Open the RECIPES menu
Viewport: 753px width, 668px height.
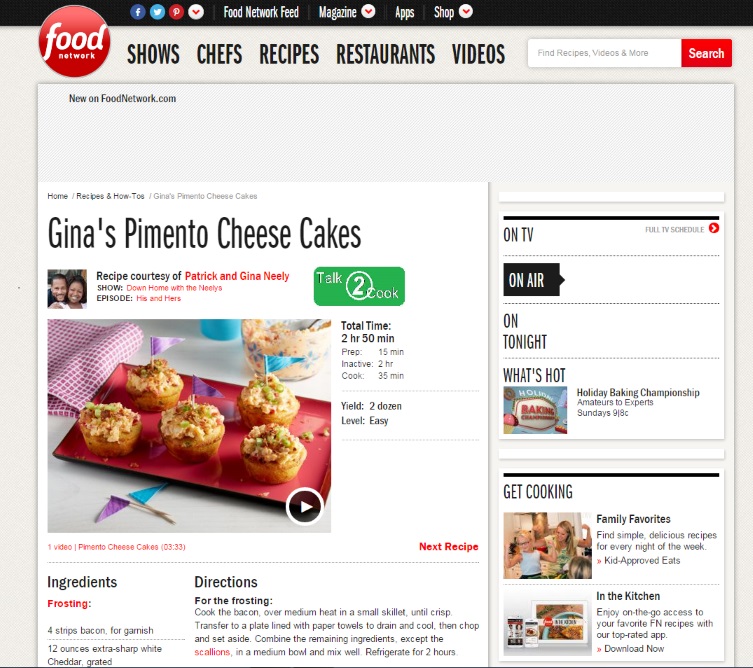tap(289, 54)
